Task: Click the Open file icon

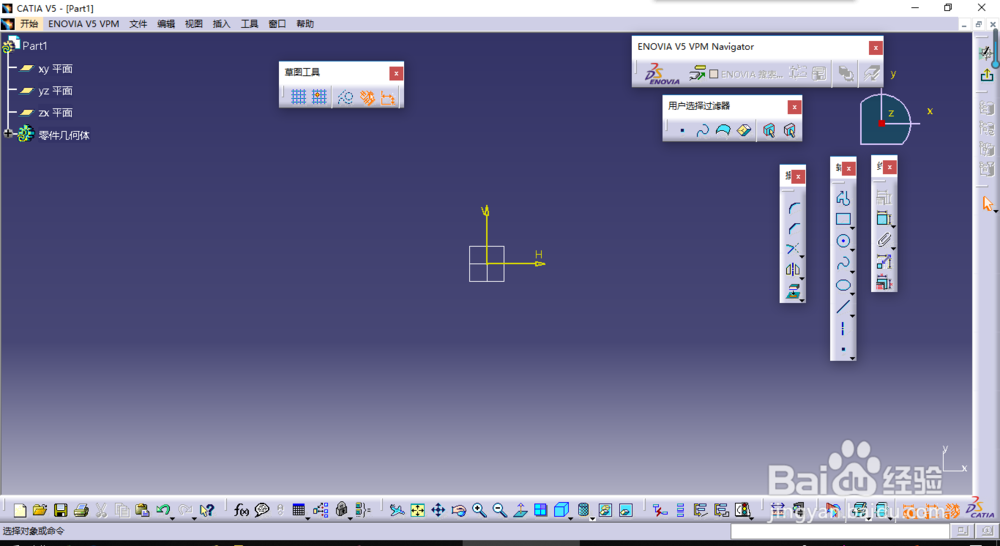Action: [x=40, y=510]
